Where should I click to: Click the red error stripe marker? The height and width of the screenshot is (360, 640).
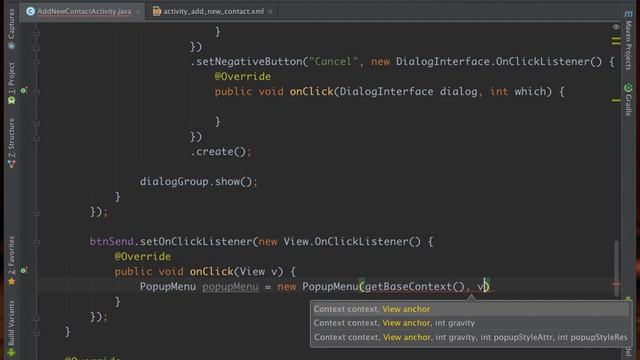pos(616,284)
